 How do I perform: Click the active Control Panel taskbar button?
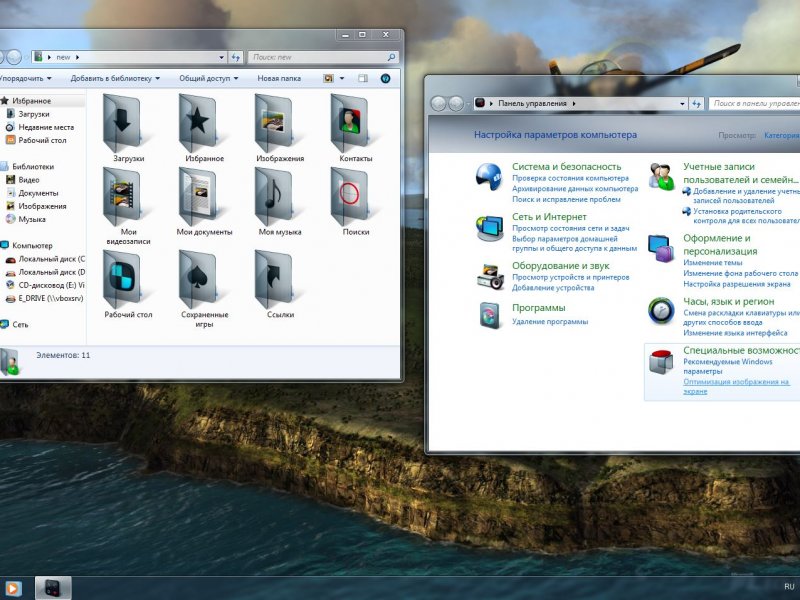53,588
